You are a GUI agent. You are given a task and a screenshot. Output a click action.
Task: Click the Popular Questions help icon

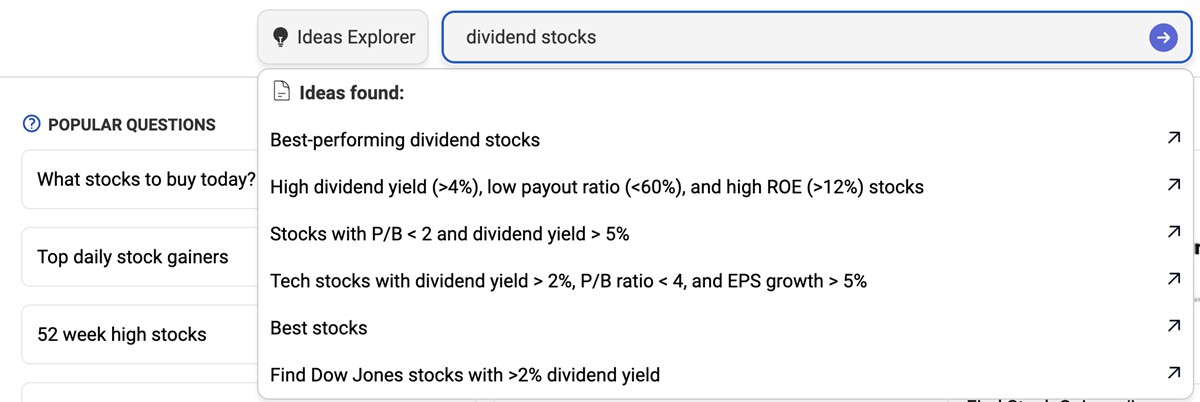coord(32,125)
